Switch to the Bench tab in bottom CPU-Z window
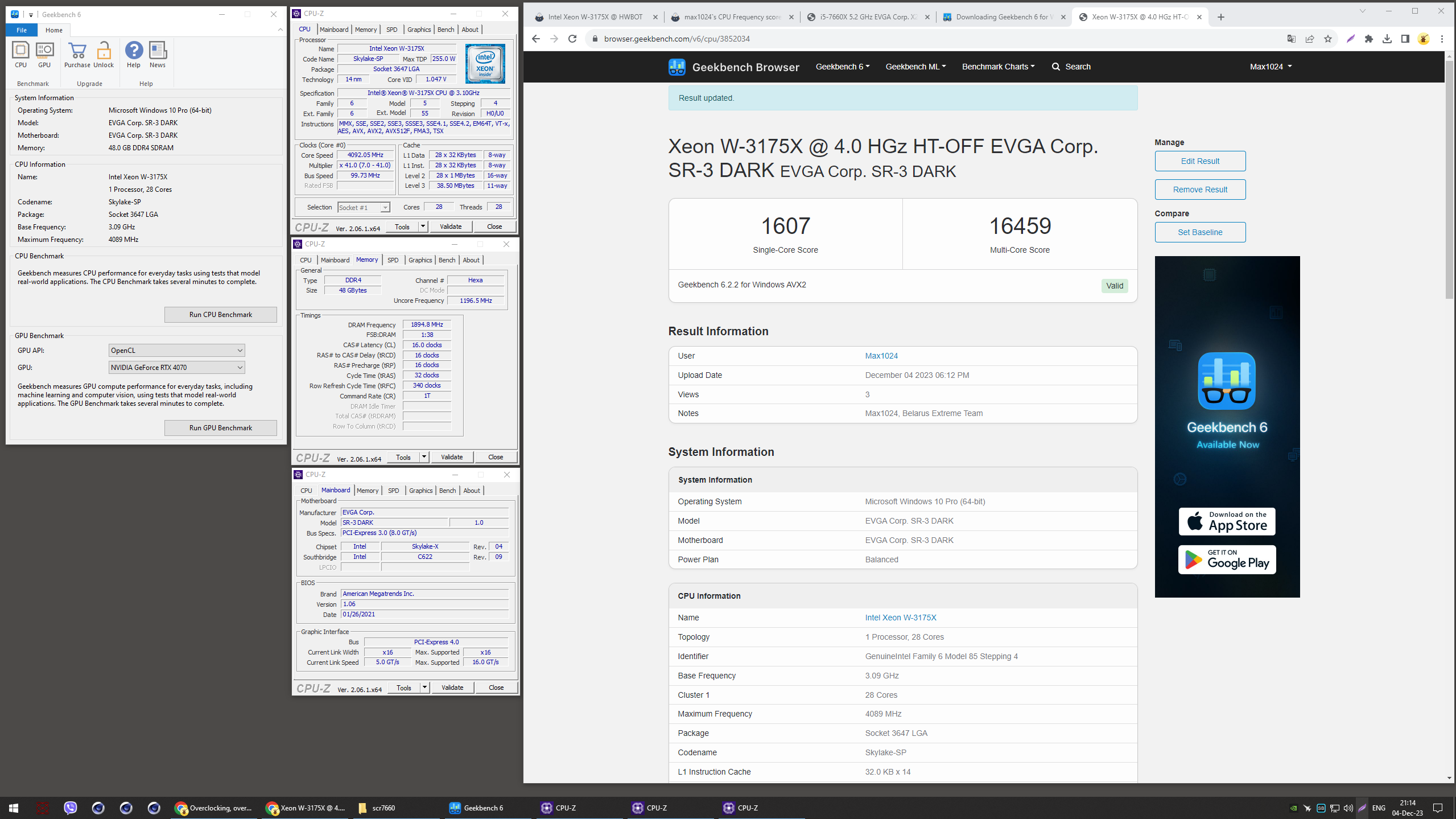1456x819 pixels. click(x=448, y=491)
